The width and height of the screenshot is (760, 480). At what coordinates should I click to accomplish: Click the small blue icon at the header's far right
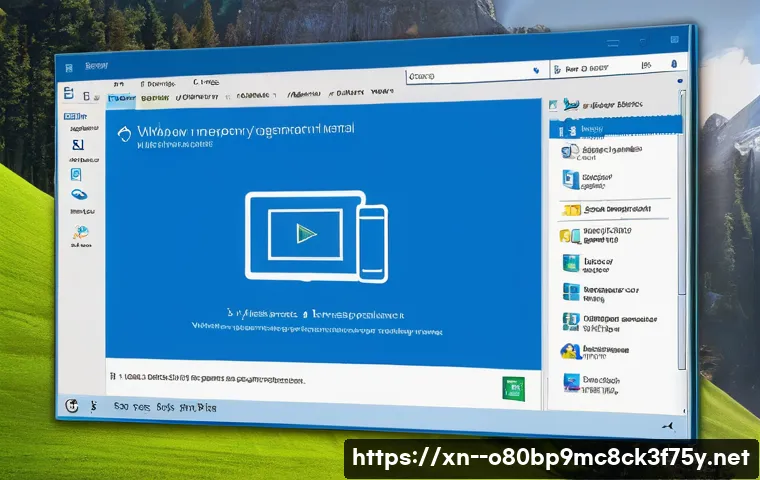coord(674,64)
